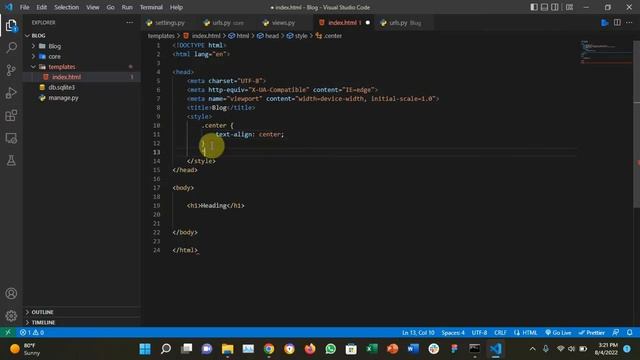Open editor more actions ellipsis

[x=629, y=23]
